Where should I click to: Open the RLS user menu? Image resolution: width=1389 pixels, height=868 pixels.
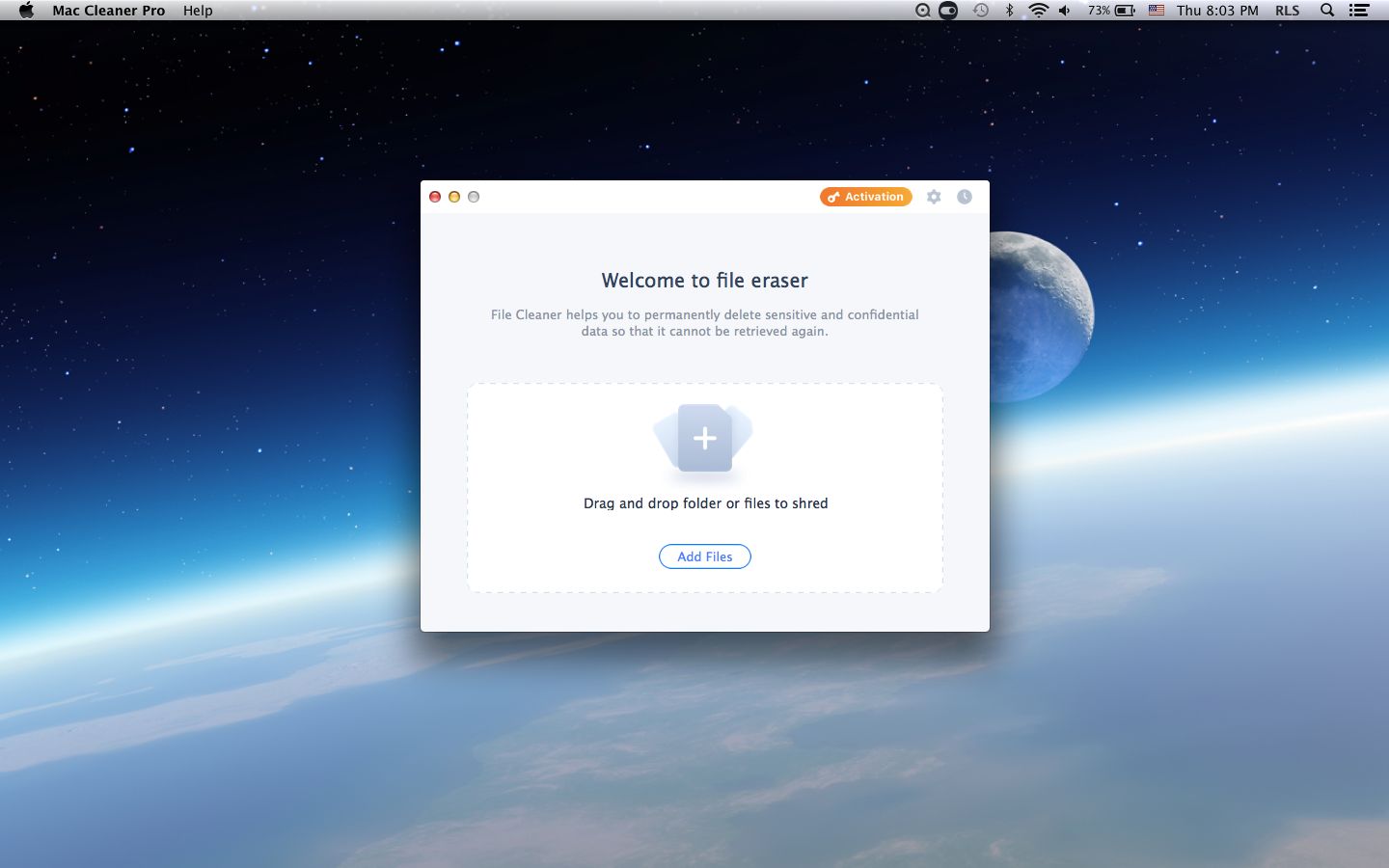[1288, 11]
